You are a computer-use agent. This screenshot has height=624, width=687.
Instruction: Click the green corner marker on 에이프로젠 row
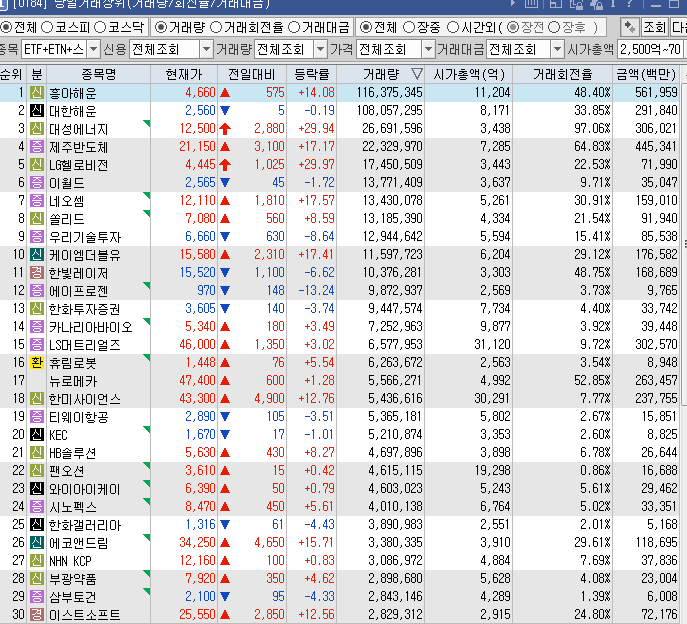[x=147, y=285]
